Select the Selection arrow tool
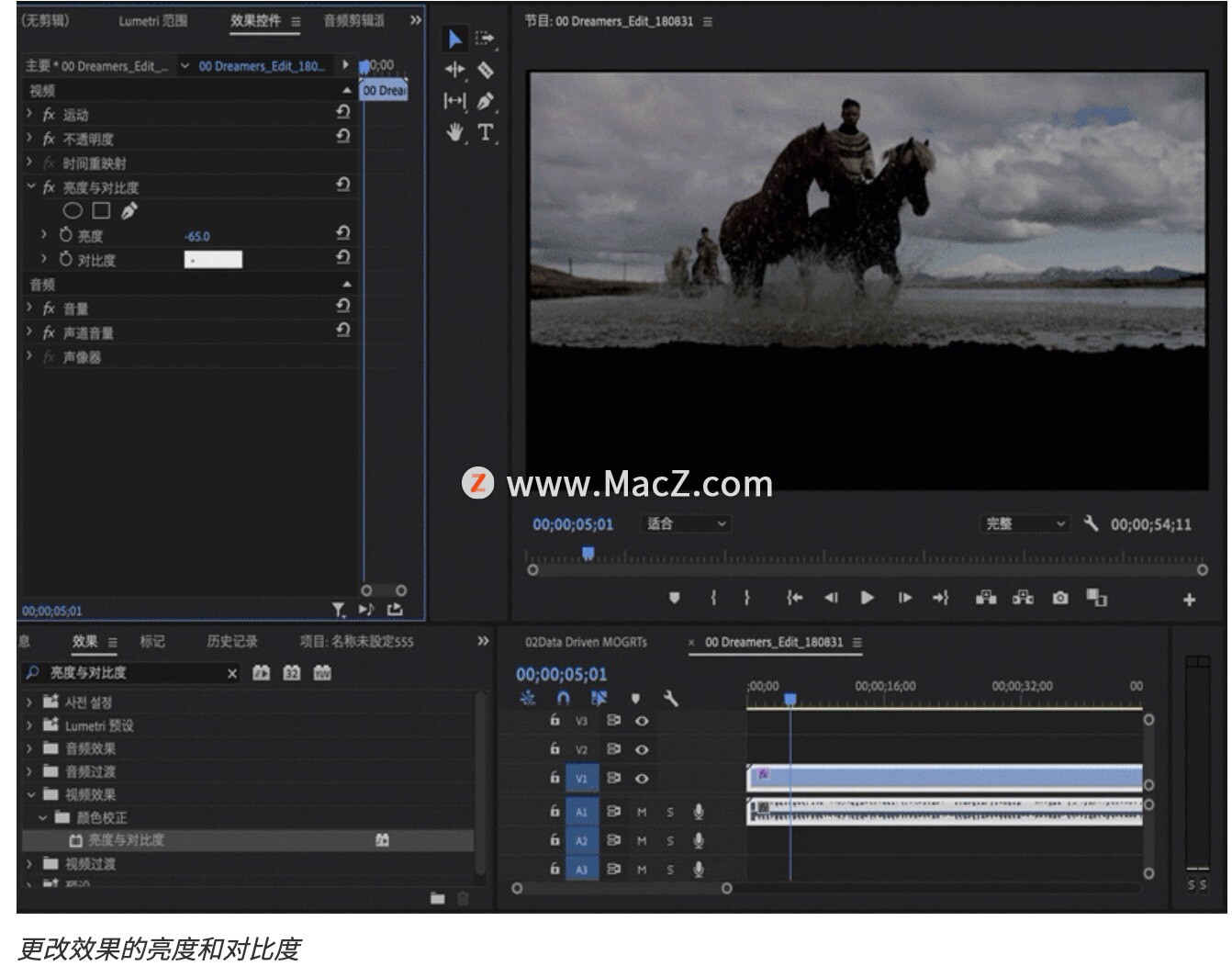Viewport: 1232px width, 966px height. (x=454, y=39)
